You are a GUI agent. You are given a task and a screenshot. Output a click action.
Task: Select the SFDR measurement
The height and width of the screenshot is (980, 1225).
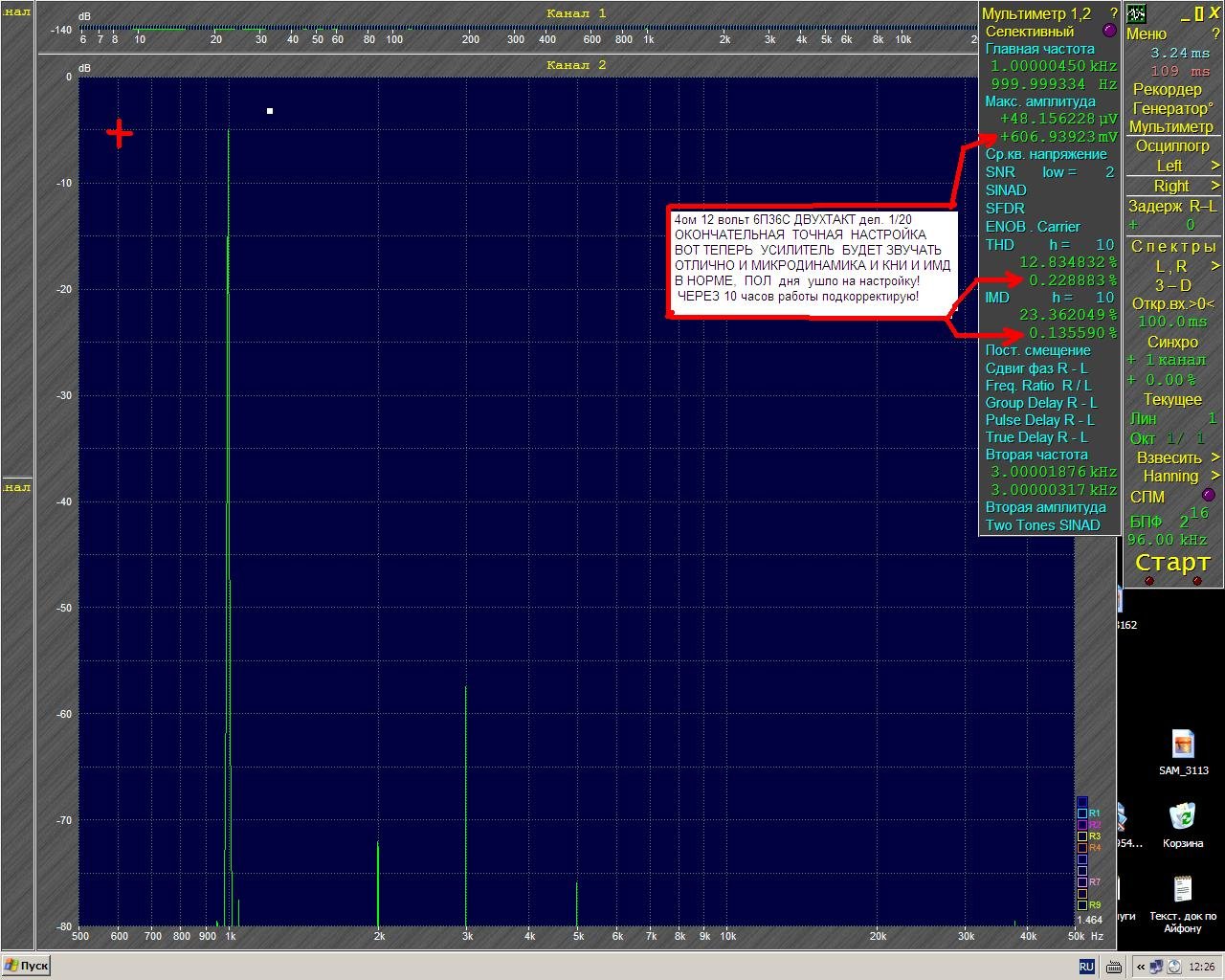tap(1005, 208)
